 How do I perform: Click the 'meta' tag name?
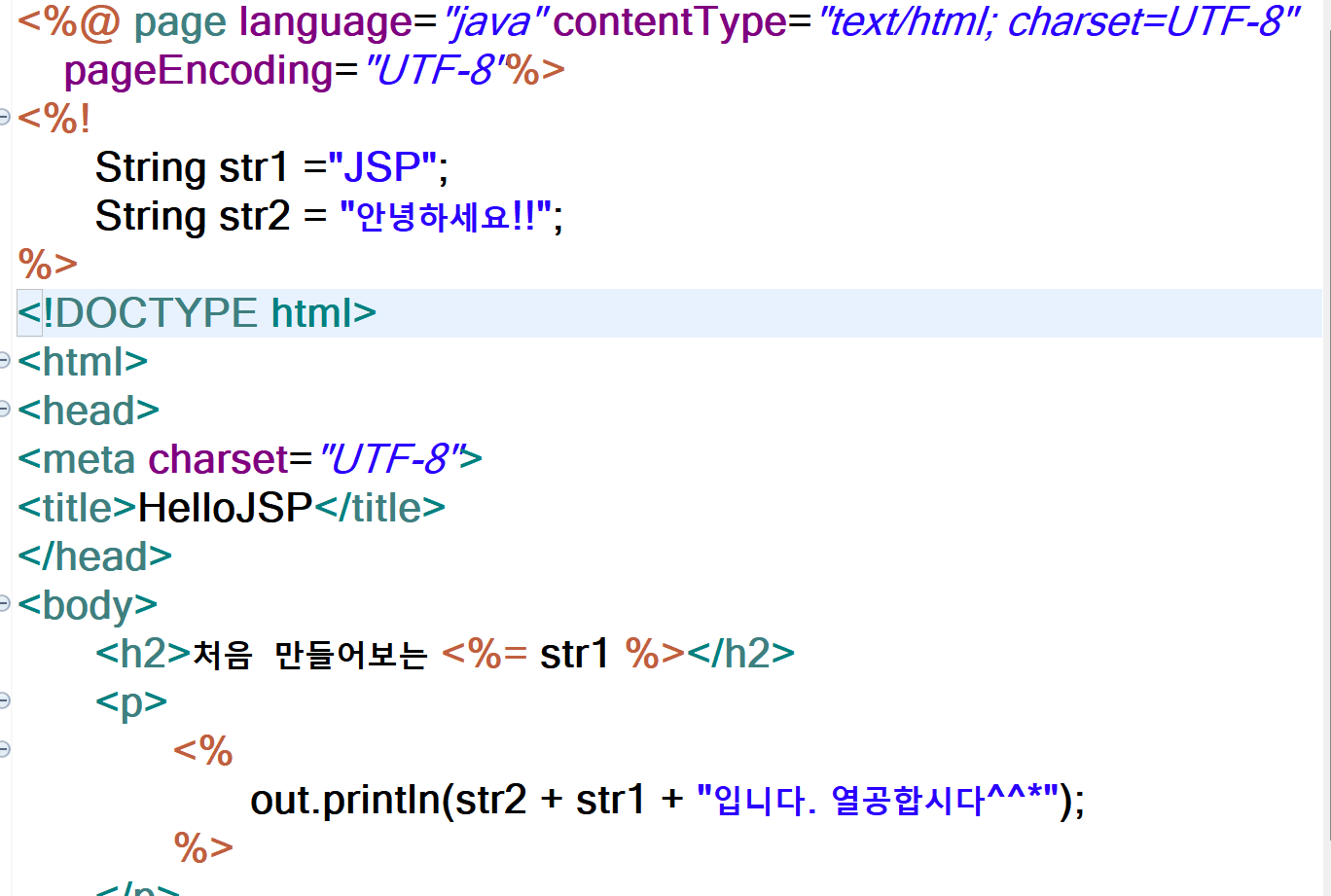click(x=89, y=459)
